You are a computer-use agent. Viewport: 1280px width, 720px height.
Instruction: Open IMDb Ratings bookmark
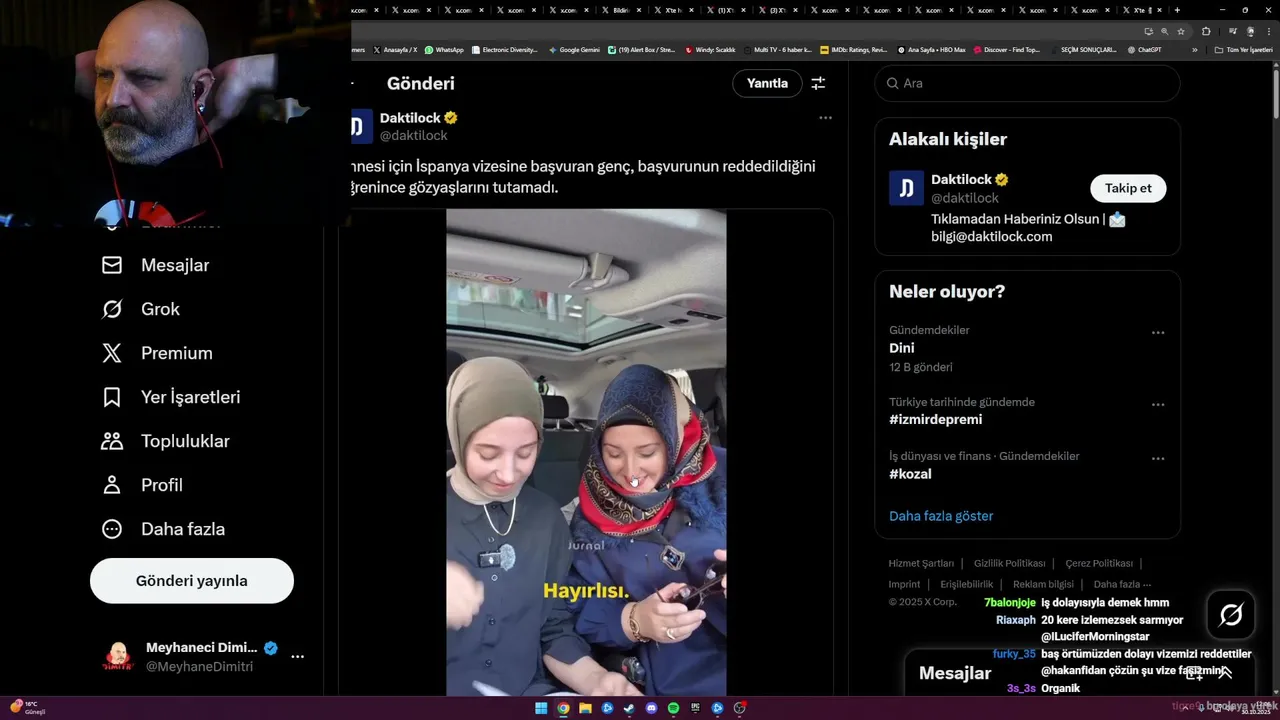[x=852, y=49]
